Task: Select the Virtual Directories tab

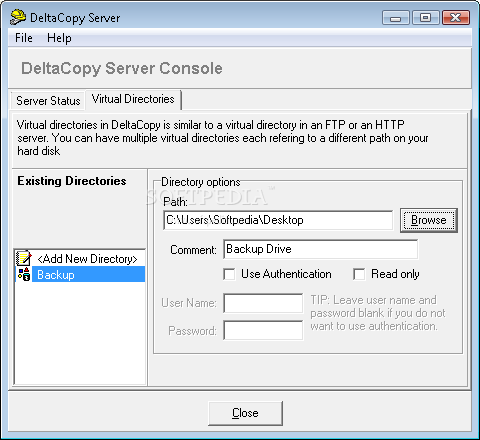Action: point(133,99)
